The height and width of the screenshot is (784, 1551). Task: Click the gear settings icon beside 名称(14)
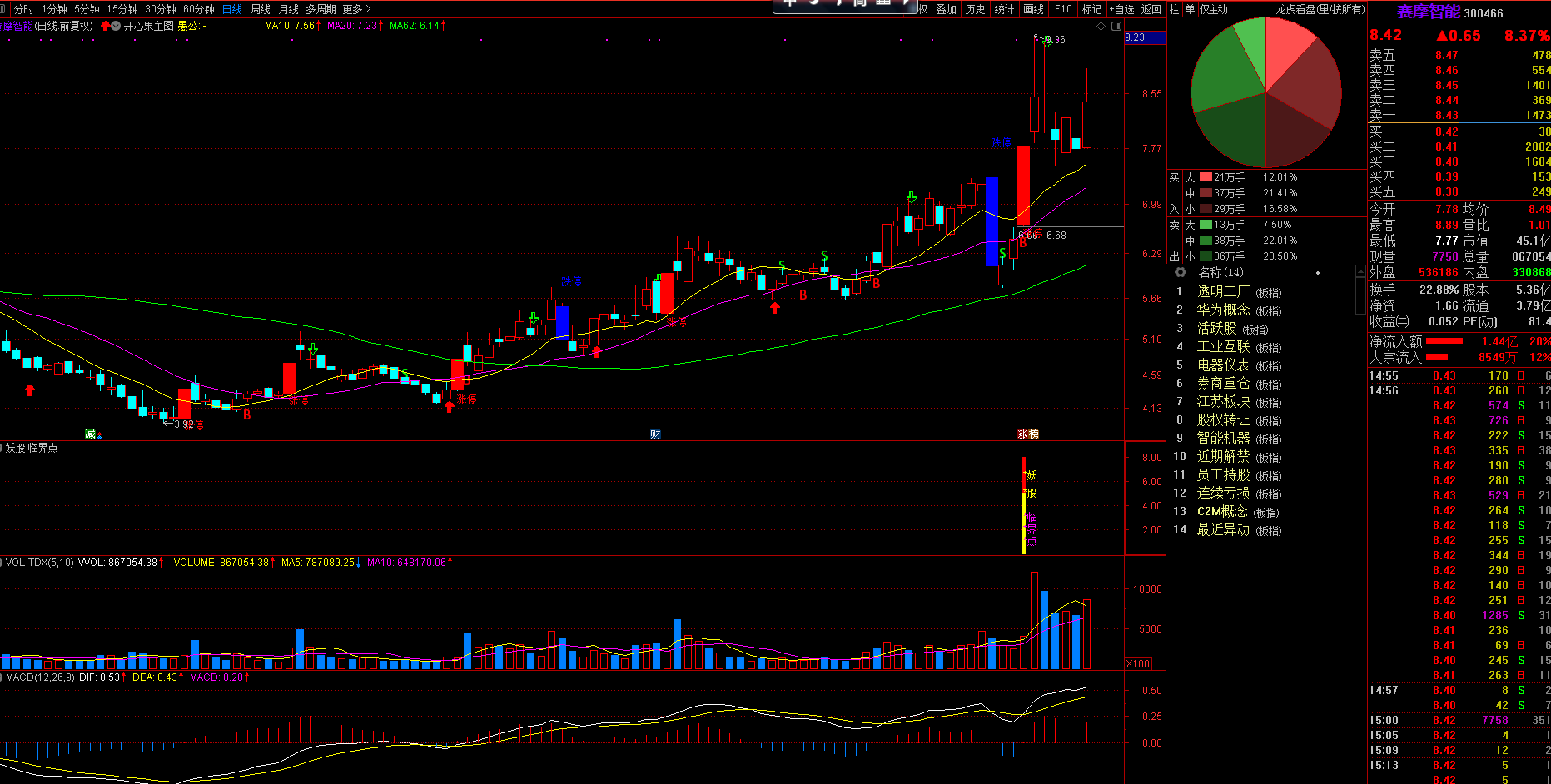point(1180,273)
